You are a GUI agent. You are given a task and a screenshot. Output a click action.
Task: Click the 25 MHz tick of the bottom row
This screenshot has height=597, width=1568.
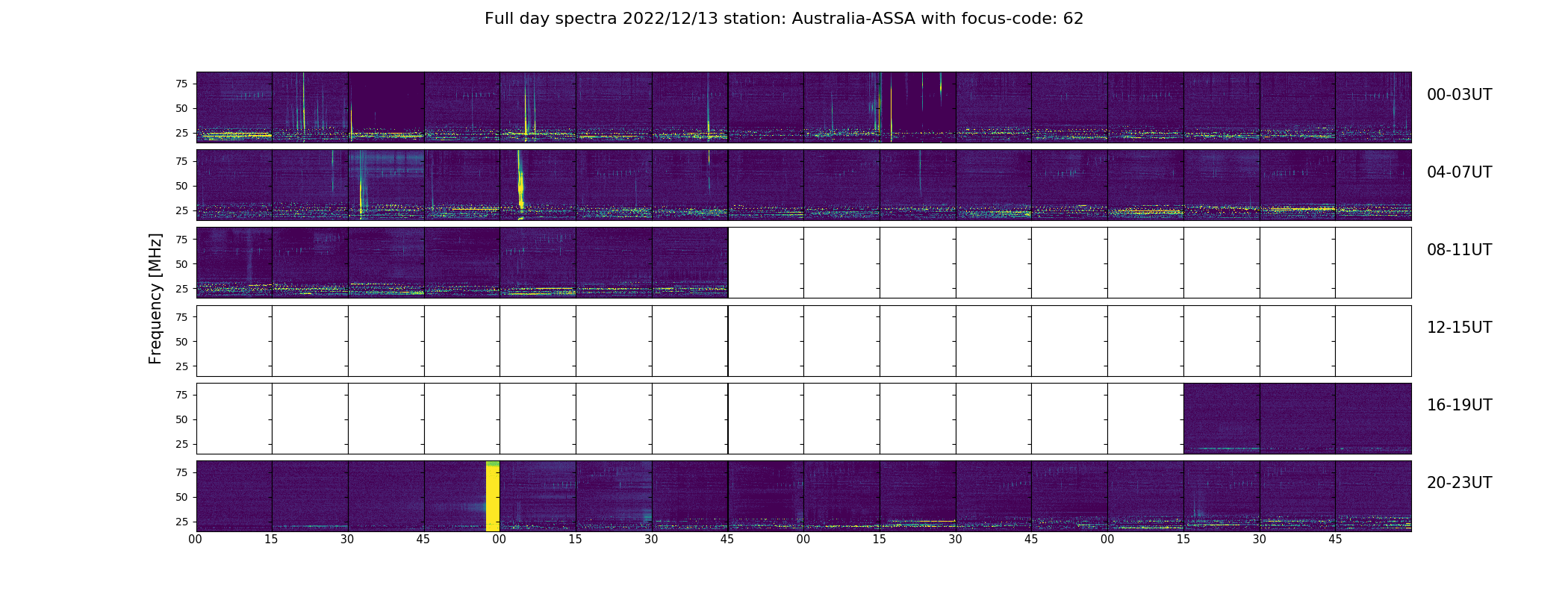[181, 522]
